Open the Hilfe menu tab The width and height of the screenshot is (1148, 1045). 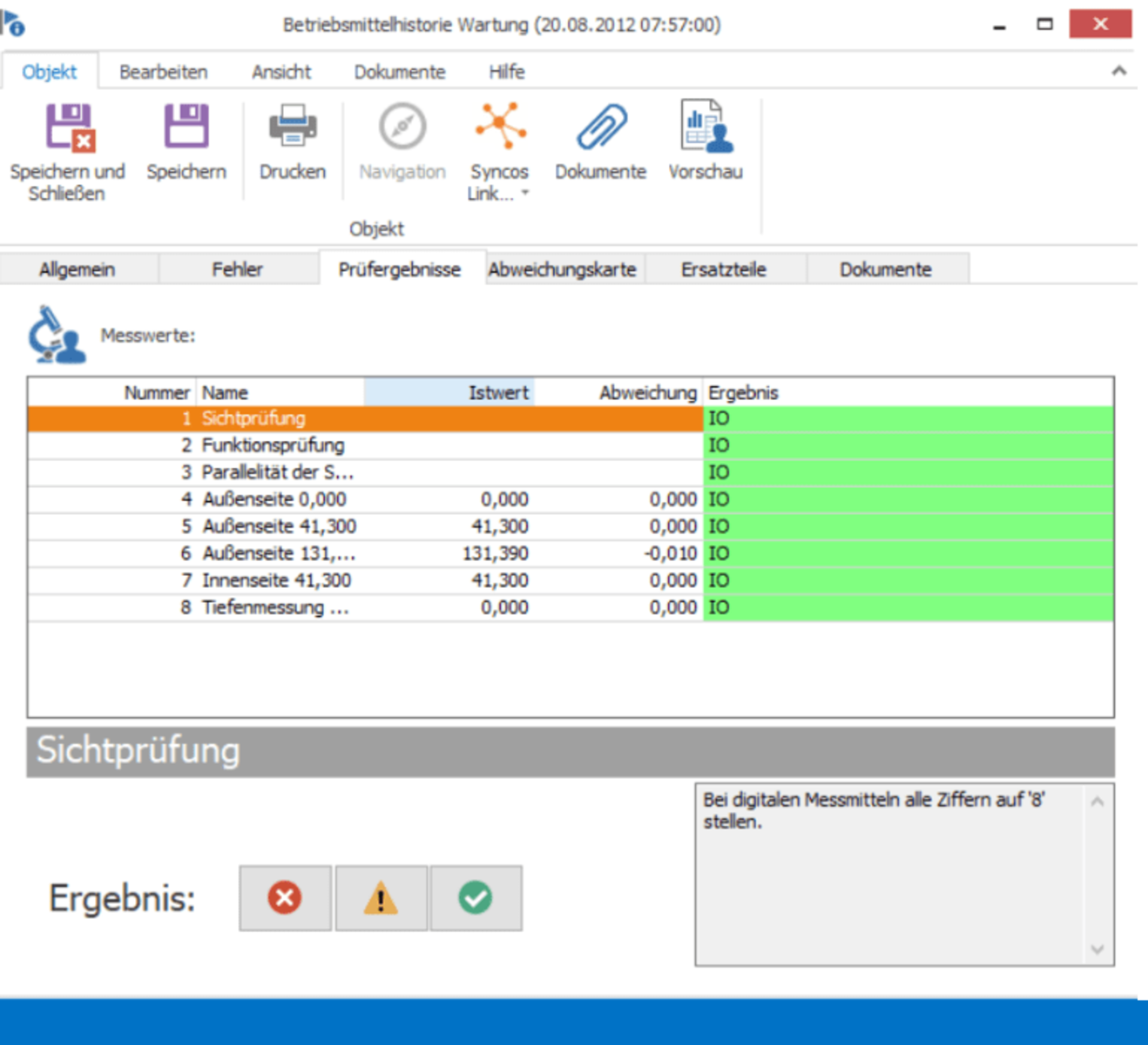click(x=506, y=72)
